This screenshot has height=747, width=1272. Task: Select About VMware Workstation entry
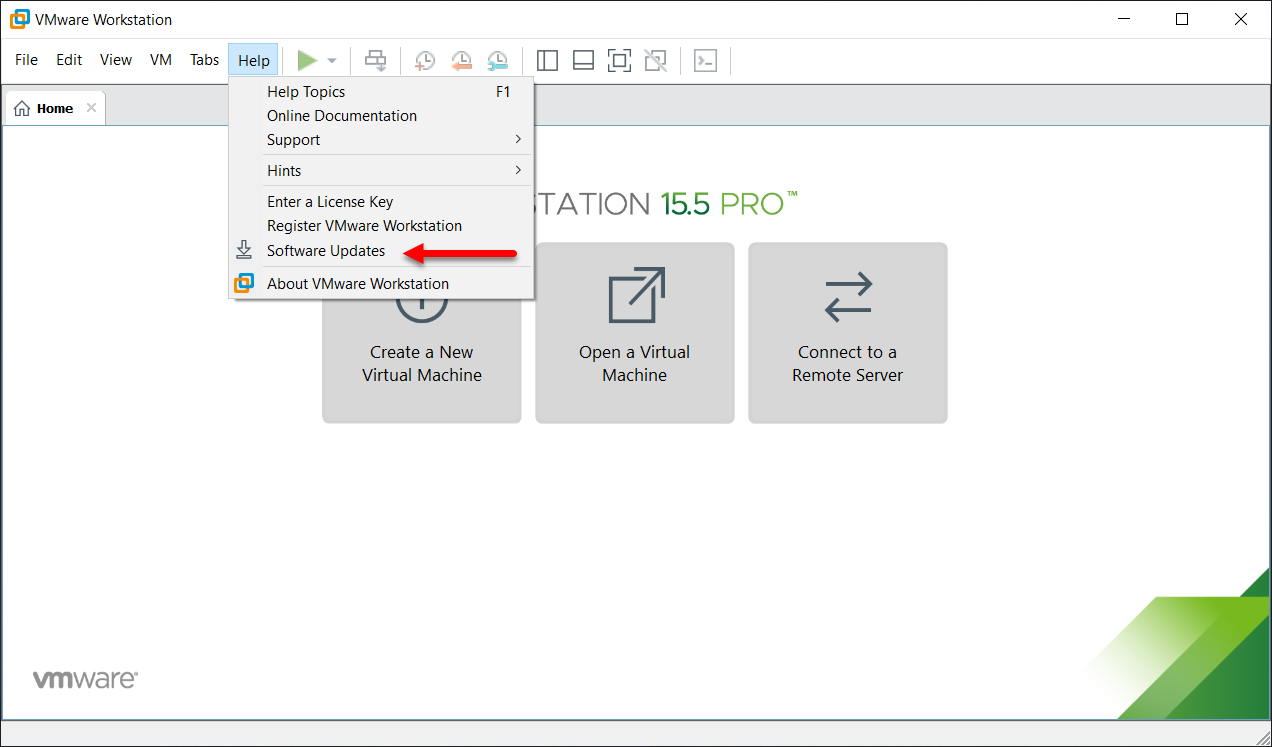381,284
